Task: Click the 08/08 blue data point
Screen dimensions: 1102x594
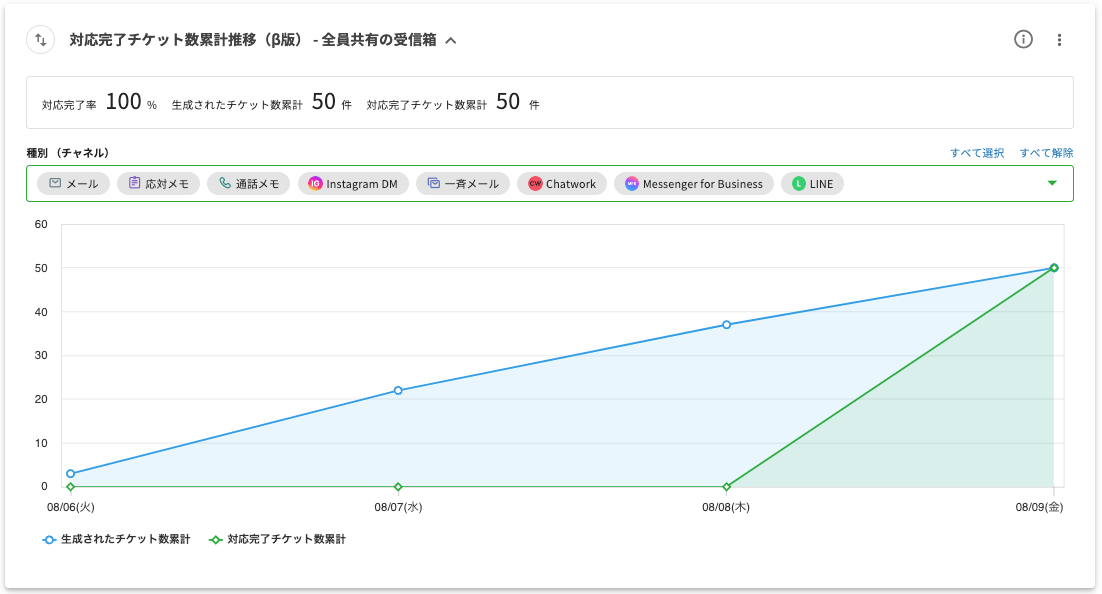Action: click(x=726, y=325)
